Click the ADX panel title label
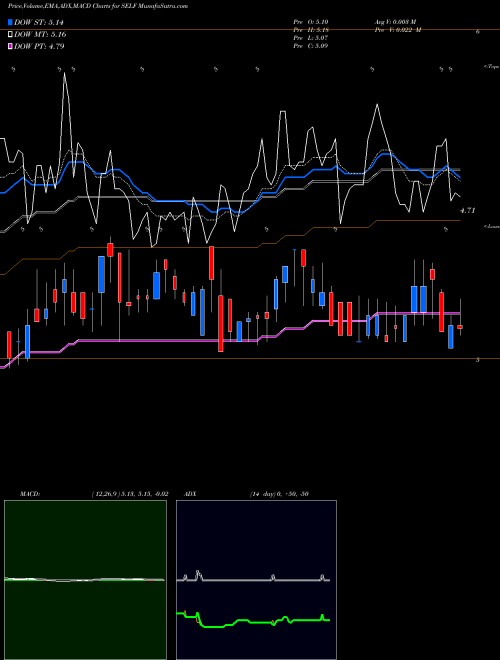 coord(190,494)
